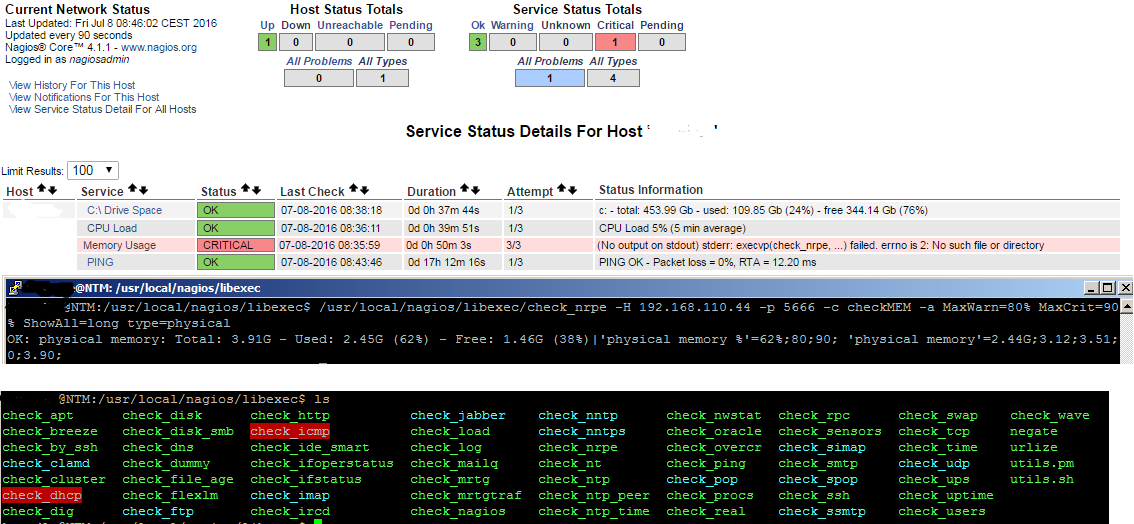Sort Duration column descending arrow
1134x524 pixels.
pyautogui.click(x=476, y=190)
